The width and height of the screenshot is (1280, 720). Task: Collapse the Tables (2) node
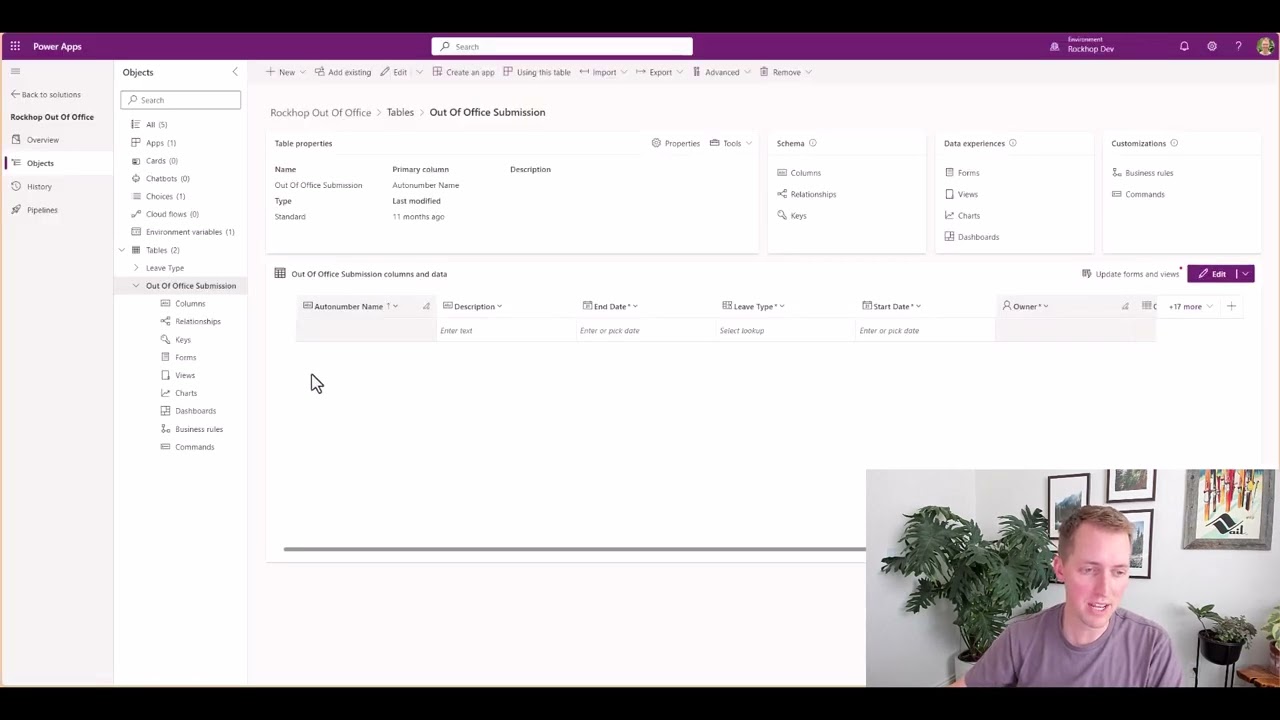coord(122,250)
